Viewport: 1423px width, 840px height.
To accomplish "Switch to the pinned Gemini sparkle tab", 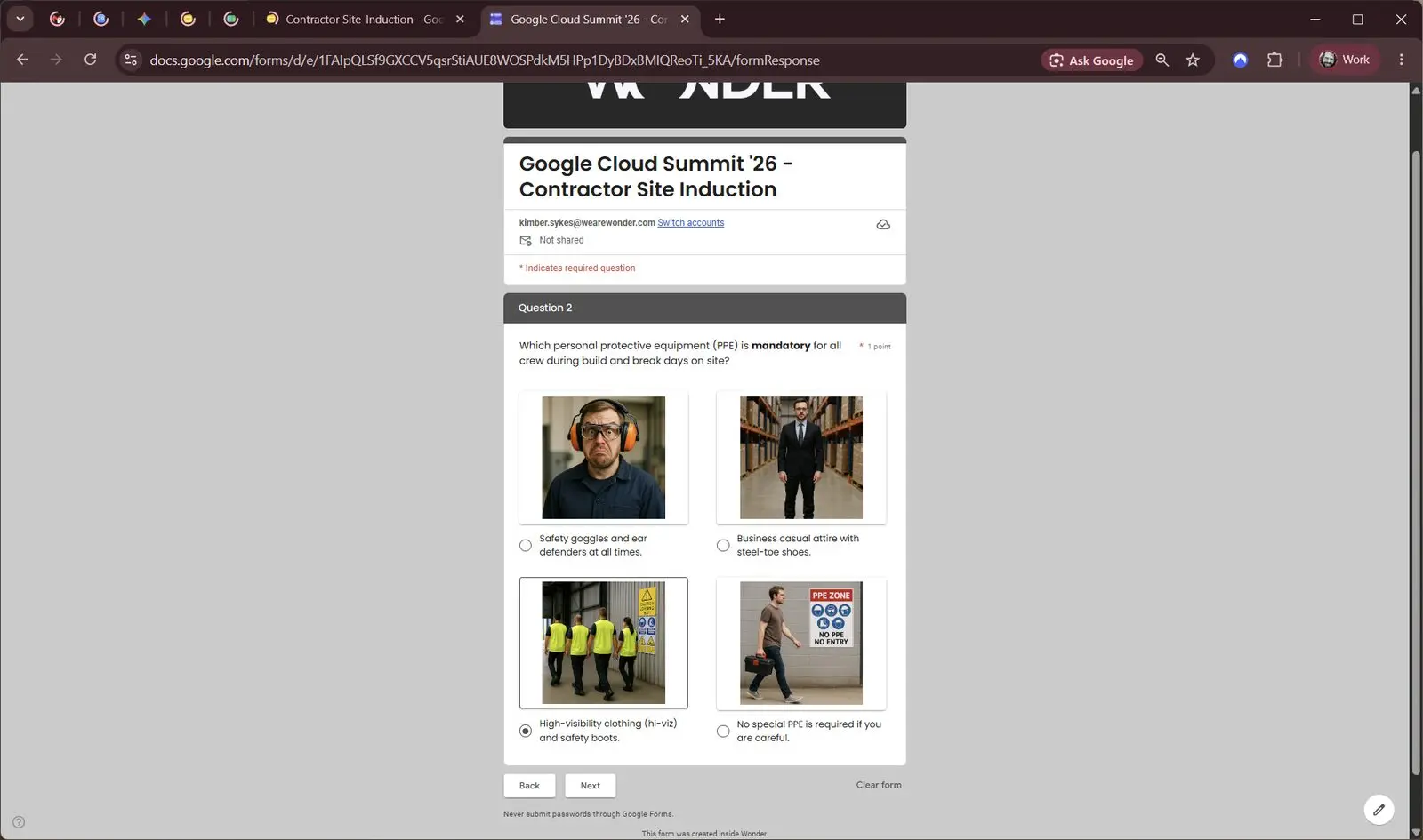I will pos(144,19).
